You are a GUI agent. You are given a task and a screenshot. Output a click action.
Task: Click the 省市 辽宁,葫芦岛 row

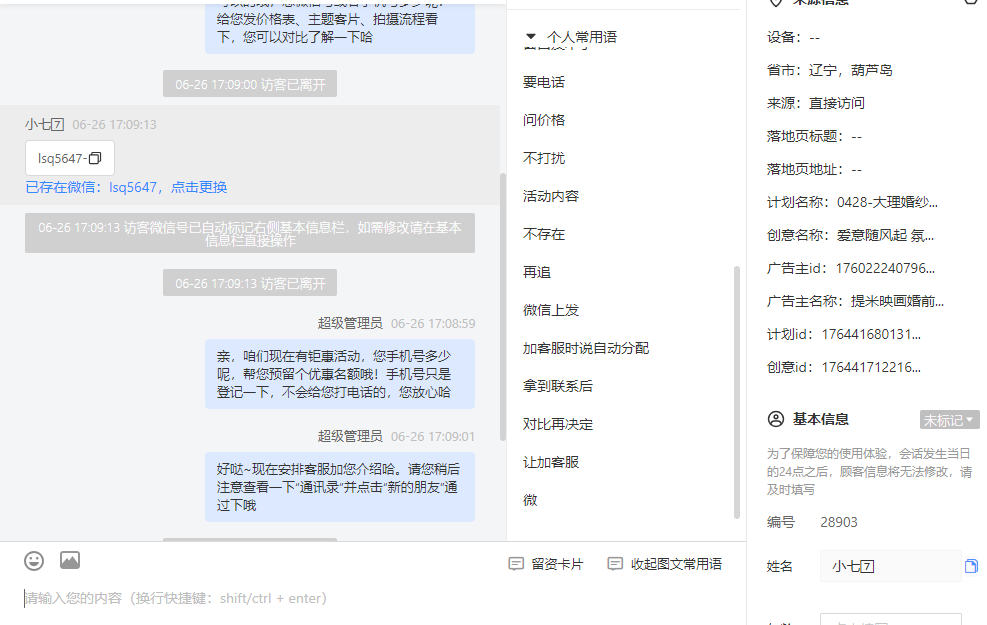[x=830, y=70]
